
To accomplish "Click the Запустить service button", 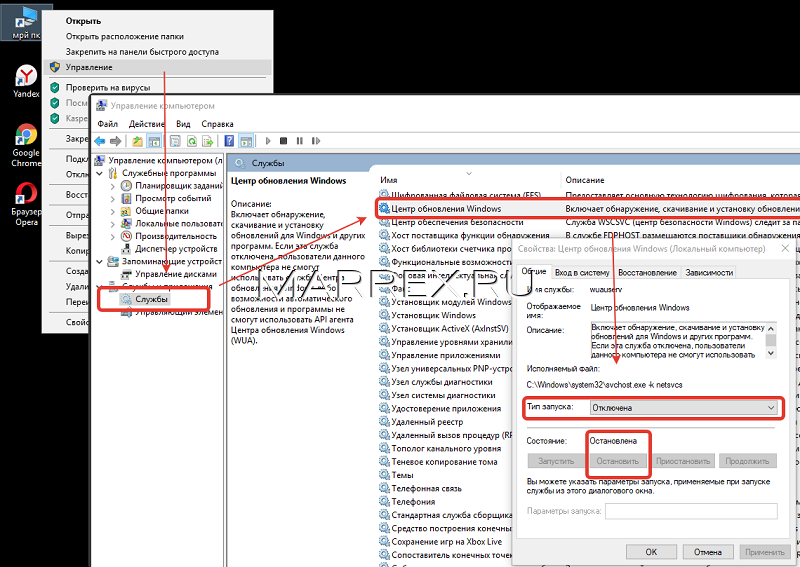I will click(556, 461).
